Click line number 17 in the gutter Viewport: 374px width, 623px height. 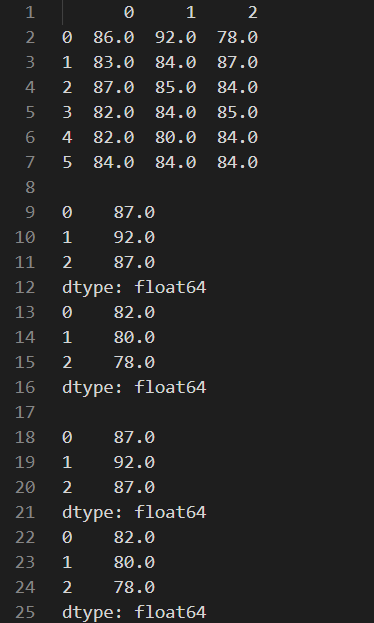click(25, 412)
